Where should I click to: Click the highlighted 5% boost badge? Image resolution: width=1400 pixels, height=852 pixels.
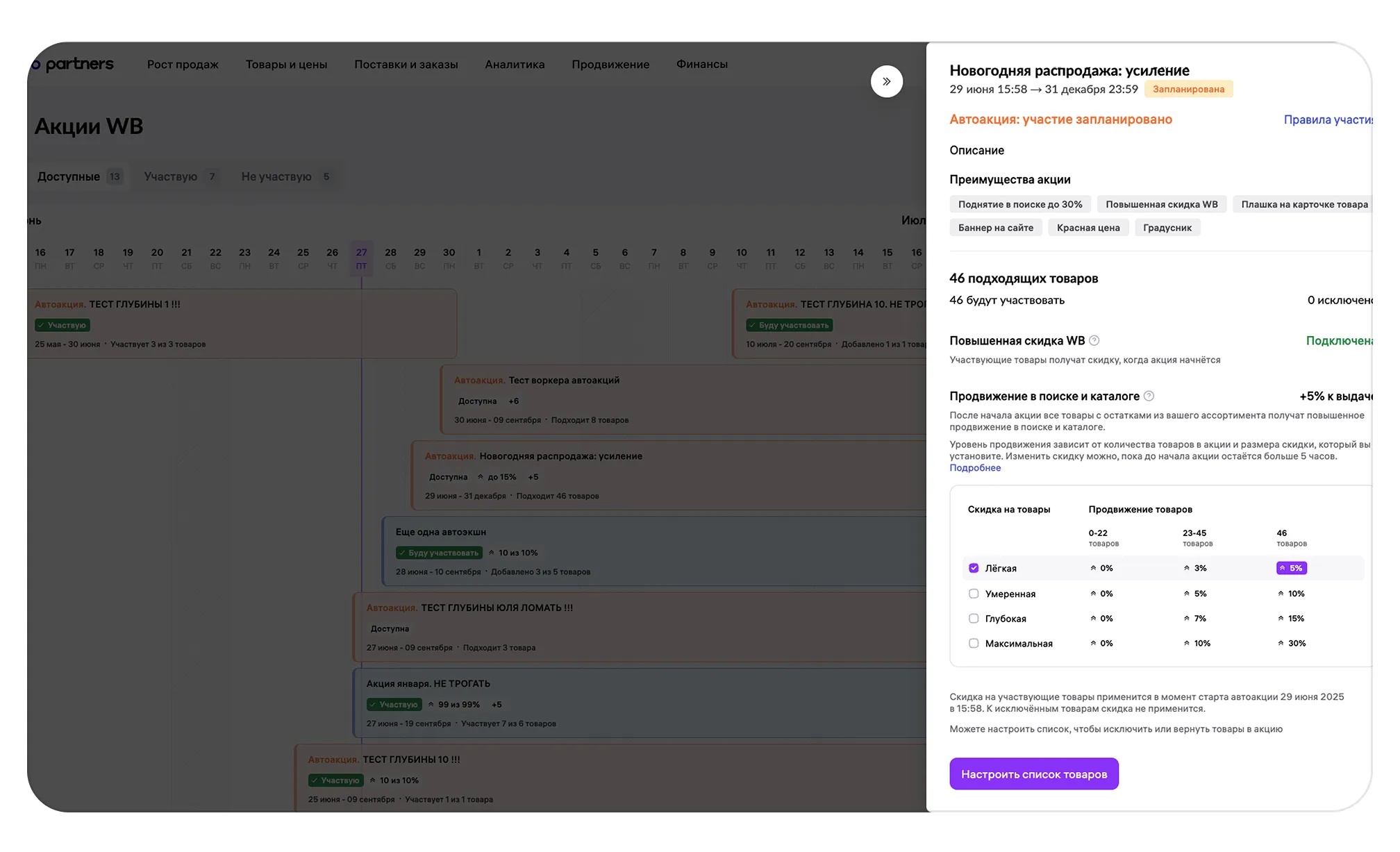pyautogui.click(x=1291, y=568)
